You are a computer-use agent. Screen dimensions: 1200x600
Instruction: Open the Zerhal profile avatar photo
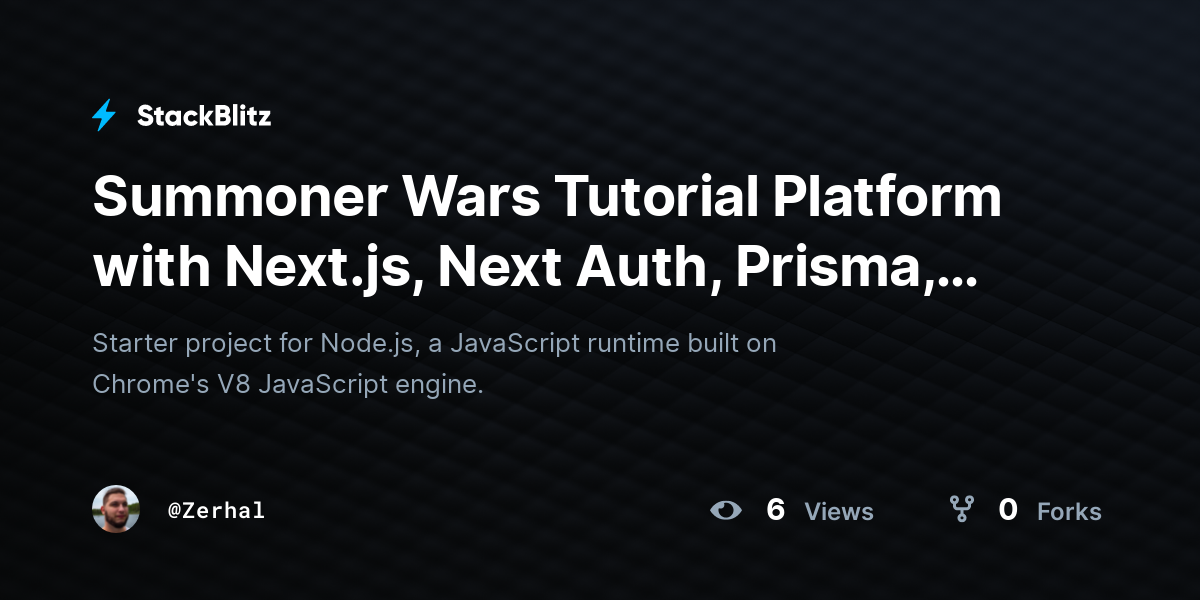click(x=116, y=509)
